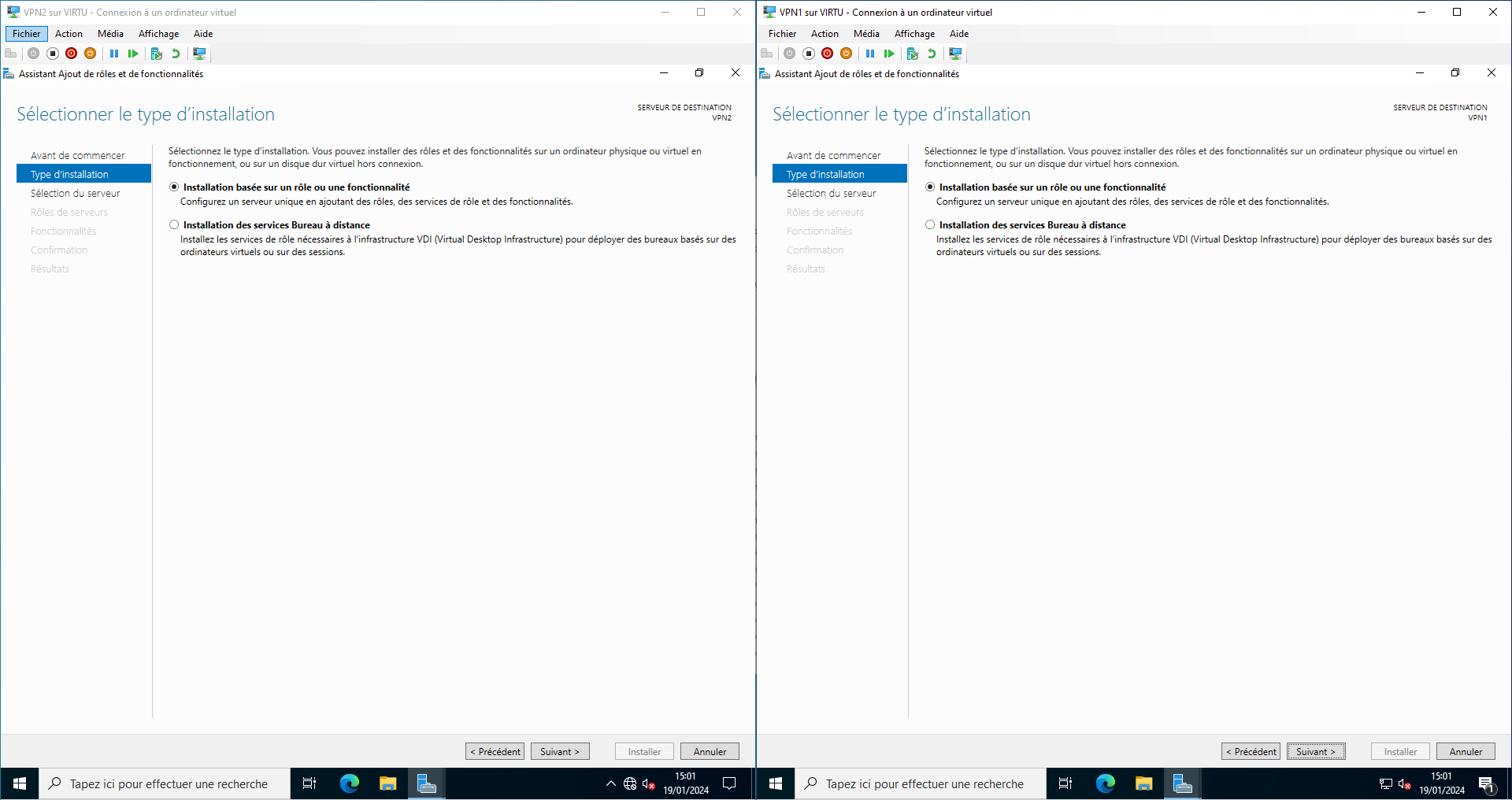This screenshot has width=1512, height=800.
Task: Open the Affichage menu in VPN1 window
Action: click(x=914, y=34)
